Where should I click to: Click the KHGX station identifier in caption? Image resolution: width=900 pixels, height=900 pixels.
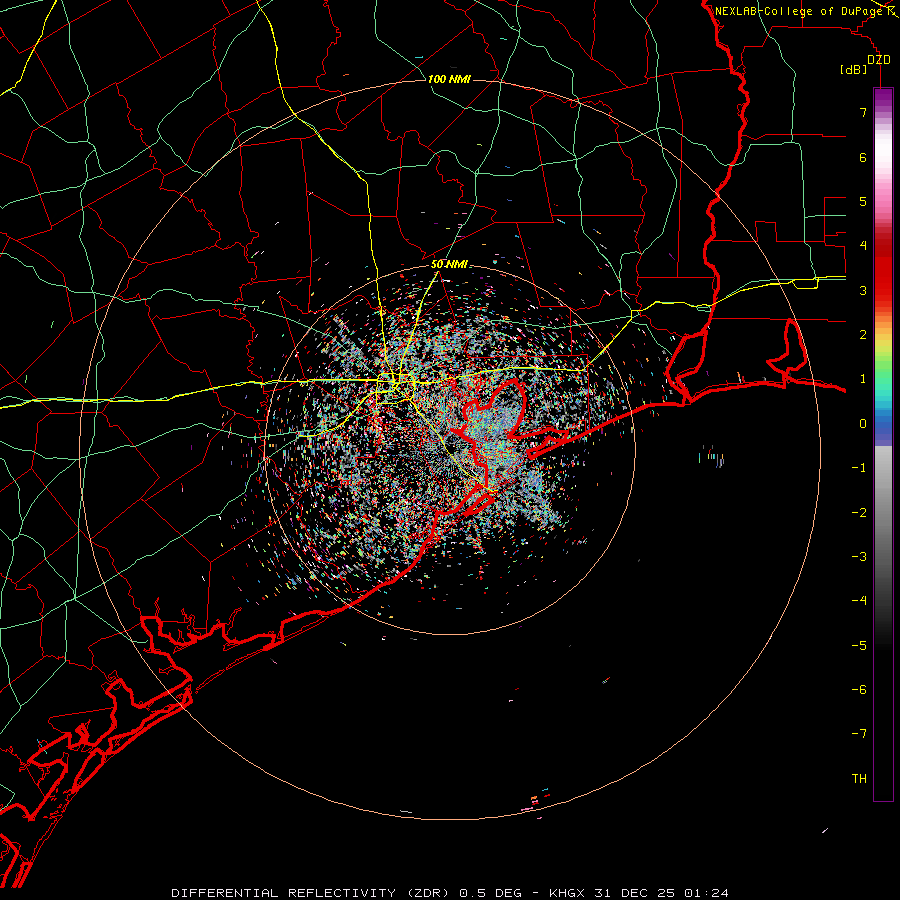(567, 893)
